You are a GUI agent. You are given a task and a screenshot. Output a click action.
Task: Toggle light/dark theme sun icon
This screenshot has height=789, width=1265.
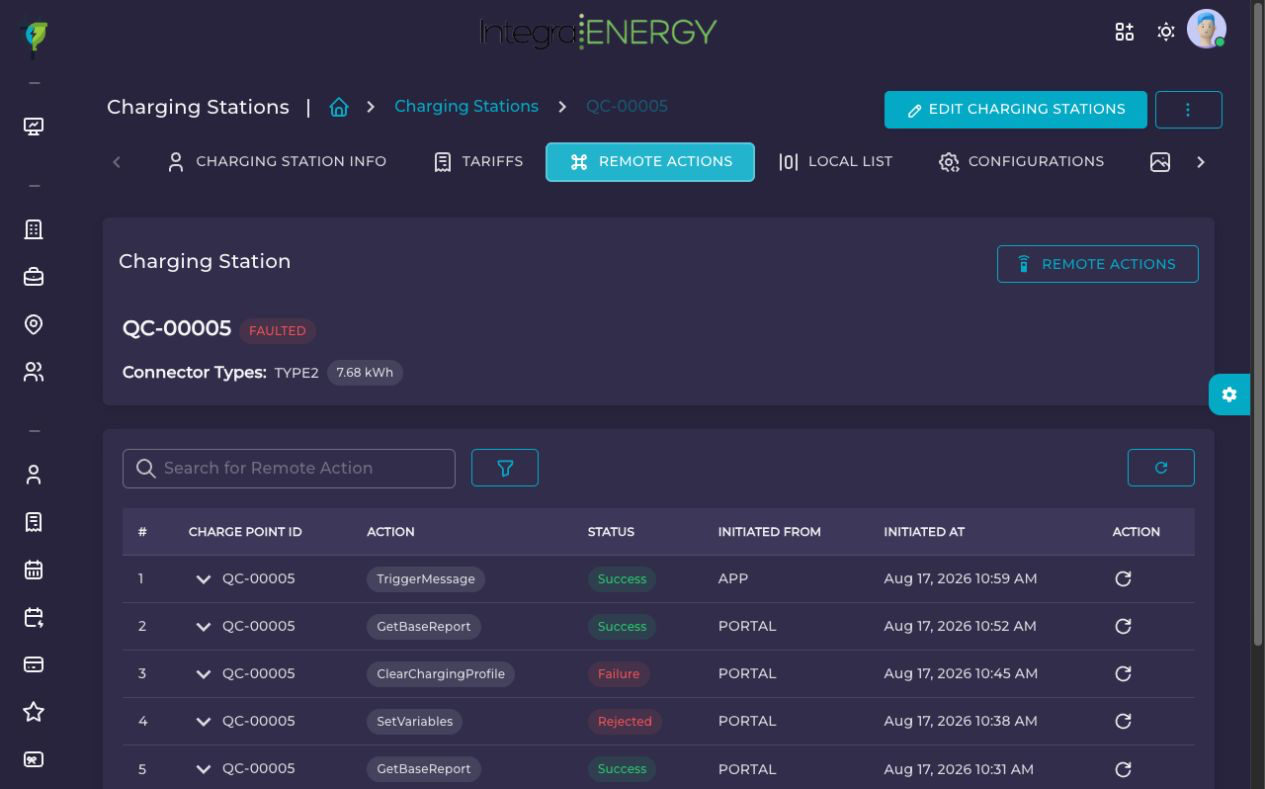pyautogui.click(x=1166, y=32)
